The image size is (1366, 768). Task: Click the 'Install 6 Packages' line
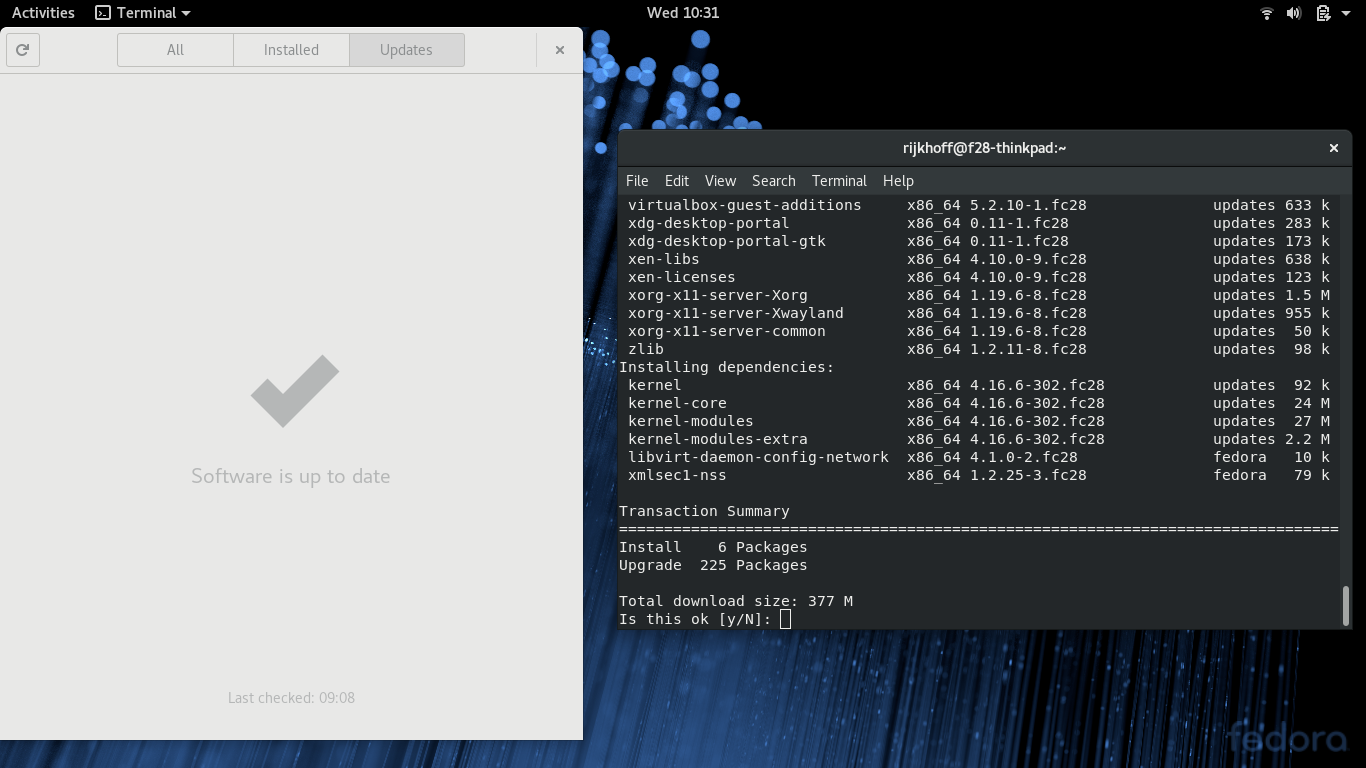[x=713, y=547]
